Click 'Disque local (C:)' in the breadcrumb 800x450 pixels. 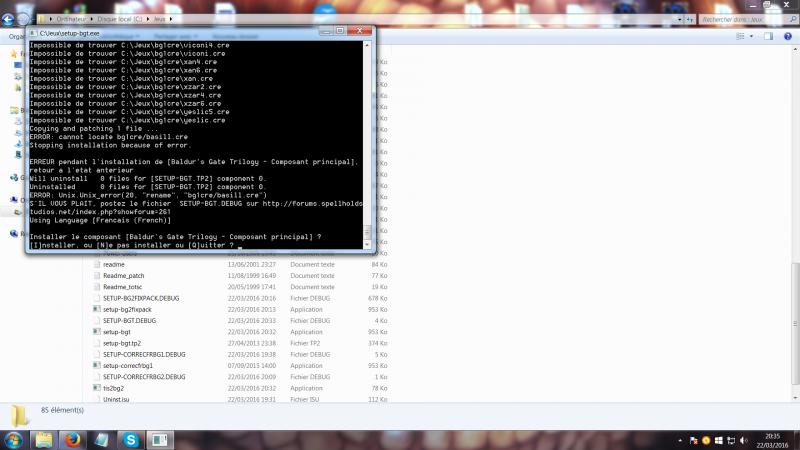click(120, 19)
